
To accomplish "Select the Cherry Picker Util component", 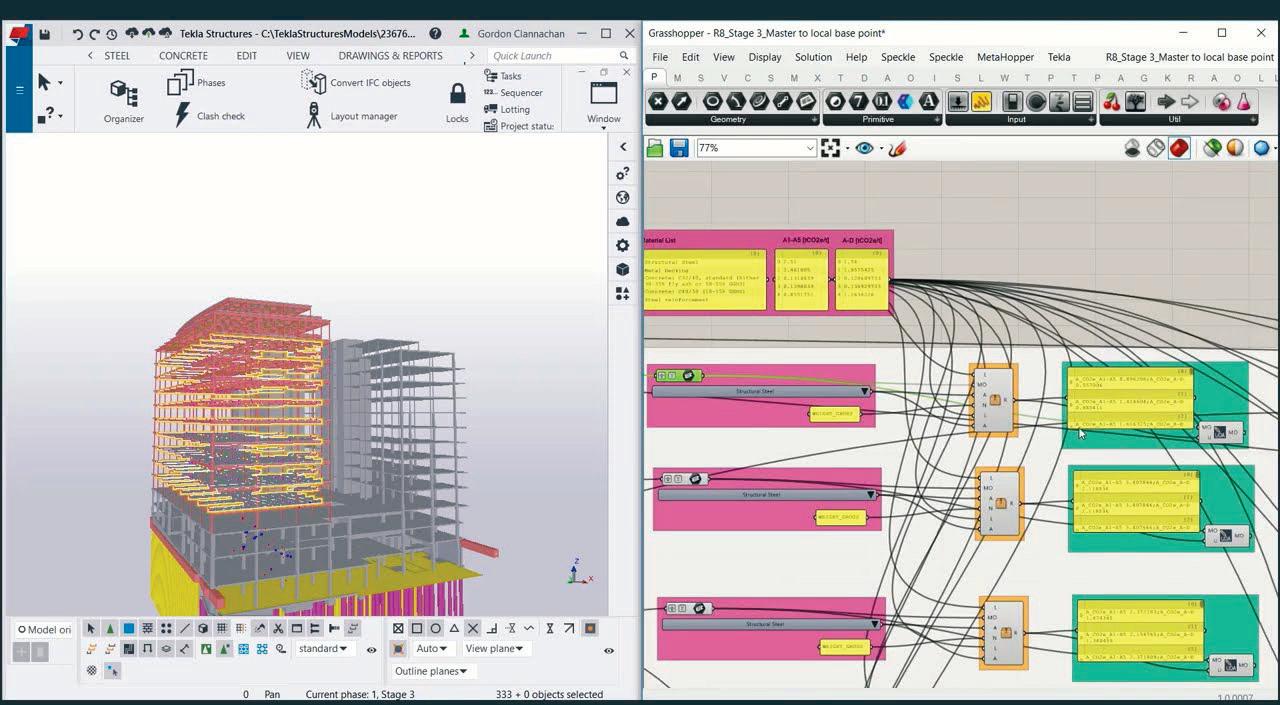I will click(1111, 101).
